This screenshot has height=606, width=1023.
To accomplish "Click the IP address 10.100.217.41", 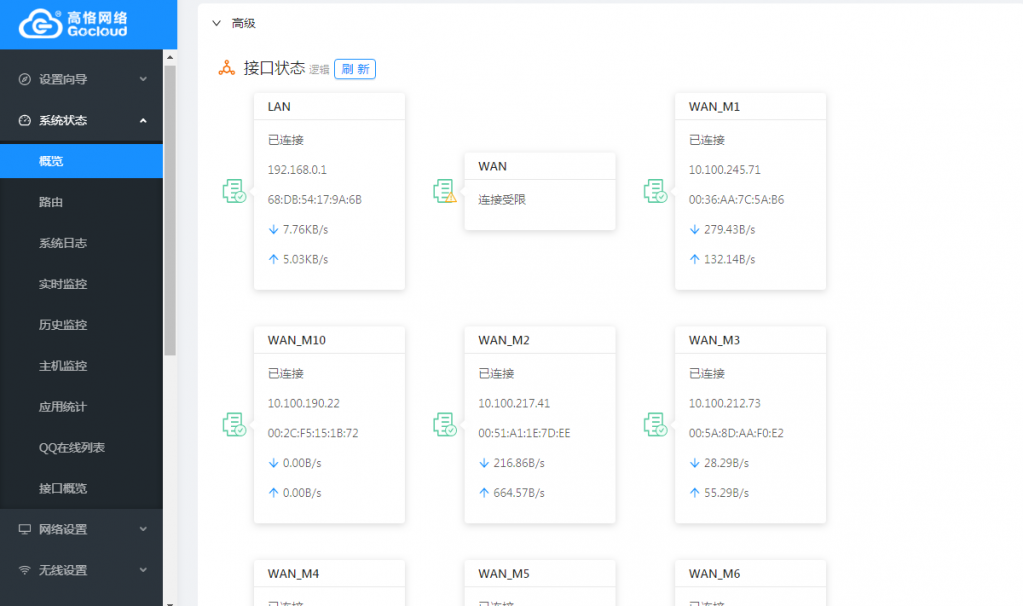I will (x=514, y=403).
